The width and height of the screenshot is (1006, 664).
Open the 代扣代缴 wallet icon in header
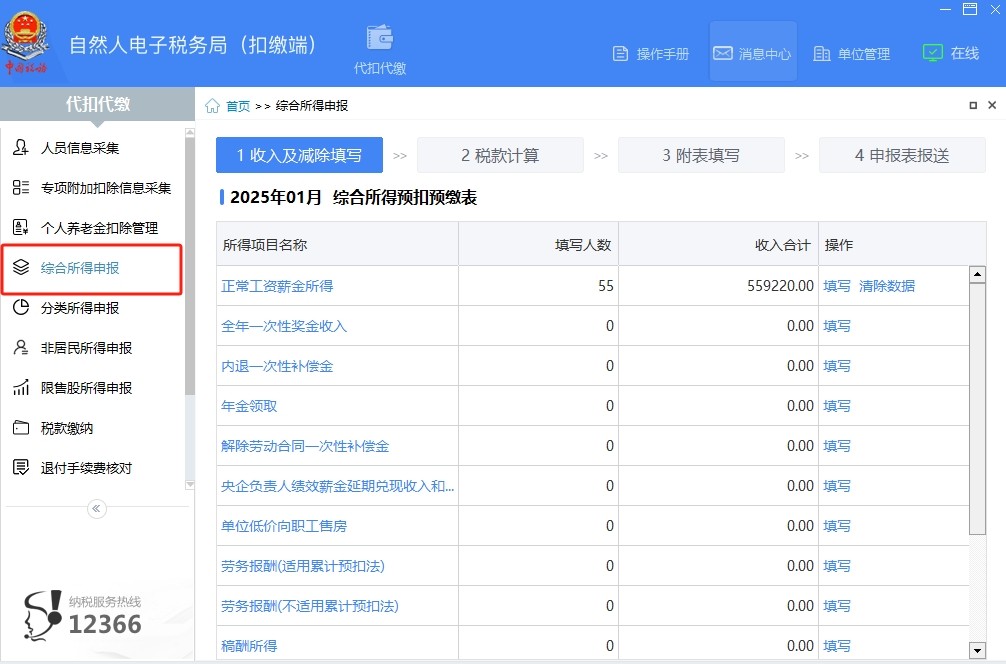point(380,37)
